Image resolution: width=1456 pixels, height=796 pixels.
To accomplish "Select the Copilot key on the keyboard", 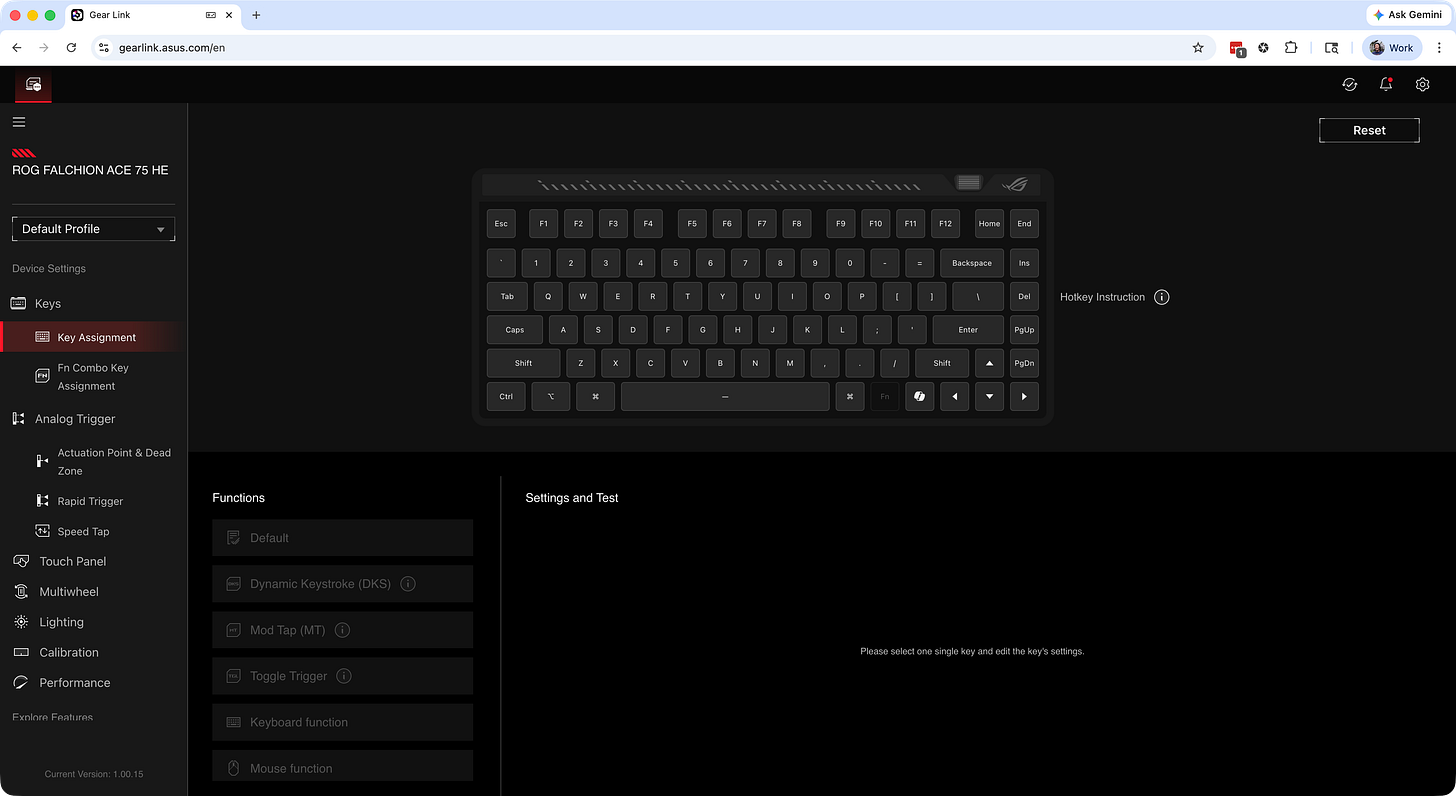I will [919, 396].
